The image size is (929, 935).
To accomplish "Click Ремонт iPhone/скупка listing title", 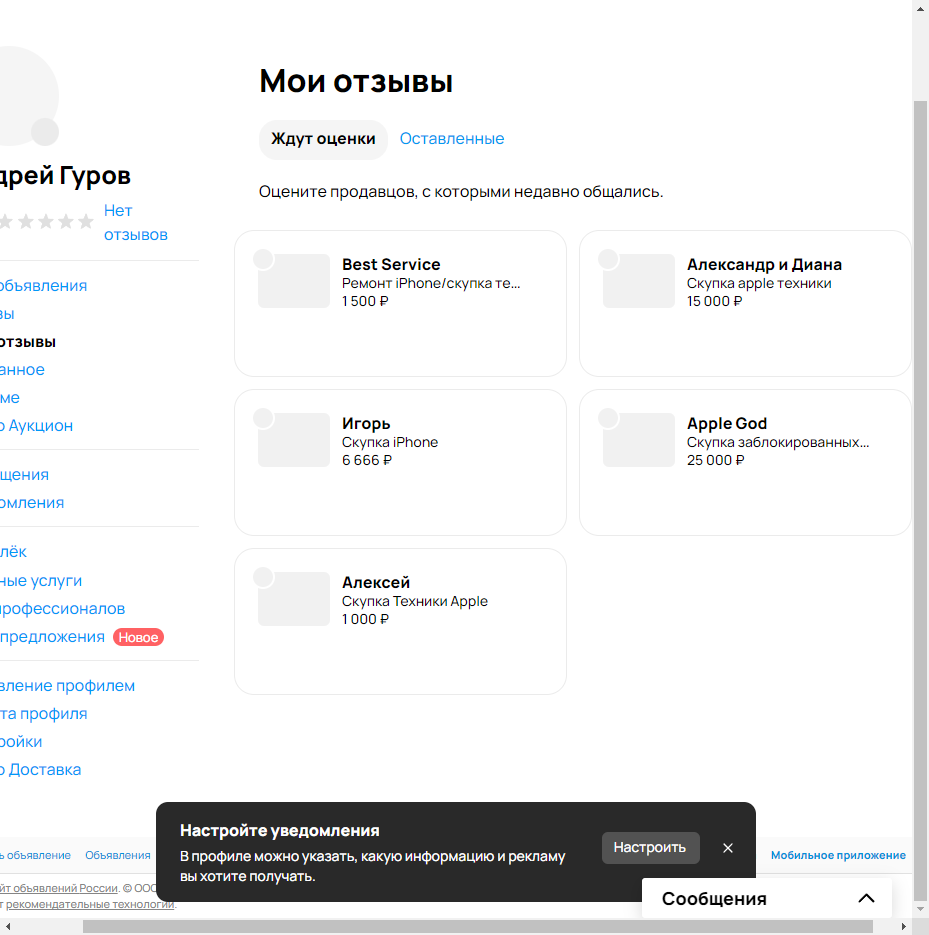I will (431, 283).
